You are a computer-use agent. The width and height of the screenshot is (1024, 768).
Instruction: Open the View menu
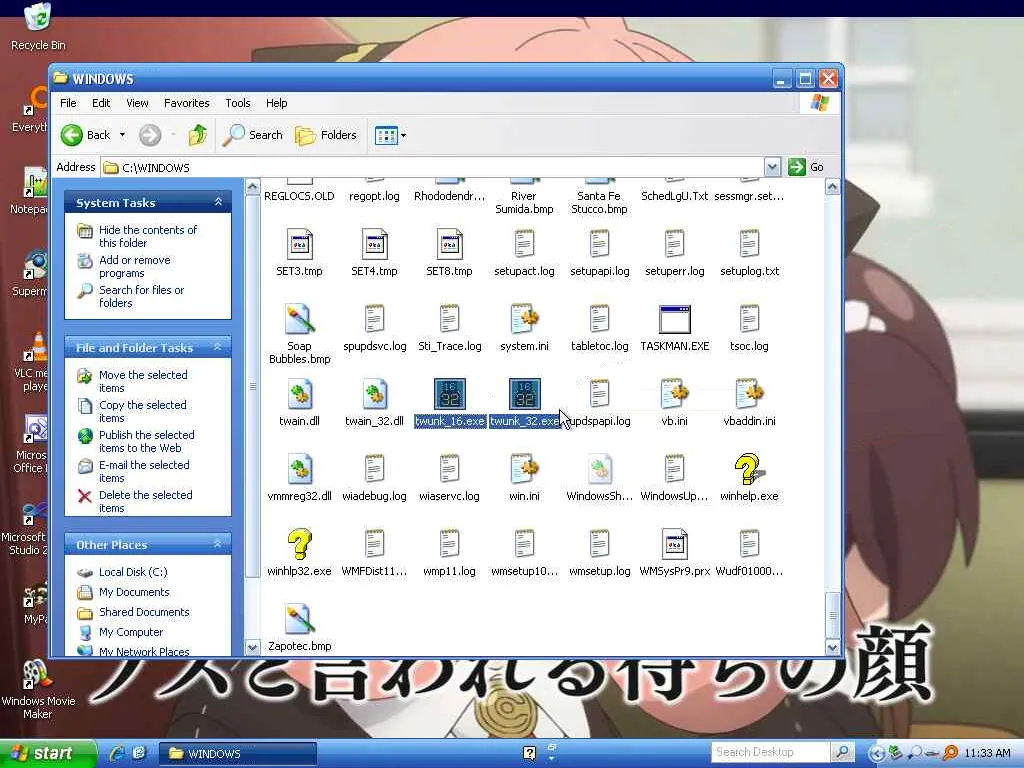pos(137,103)
